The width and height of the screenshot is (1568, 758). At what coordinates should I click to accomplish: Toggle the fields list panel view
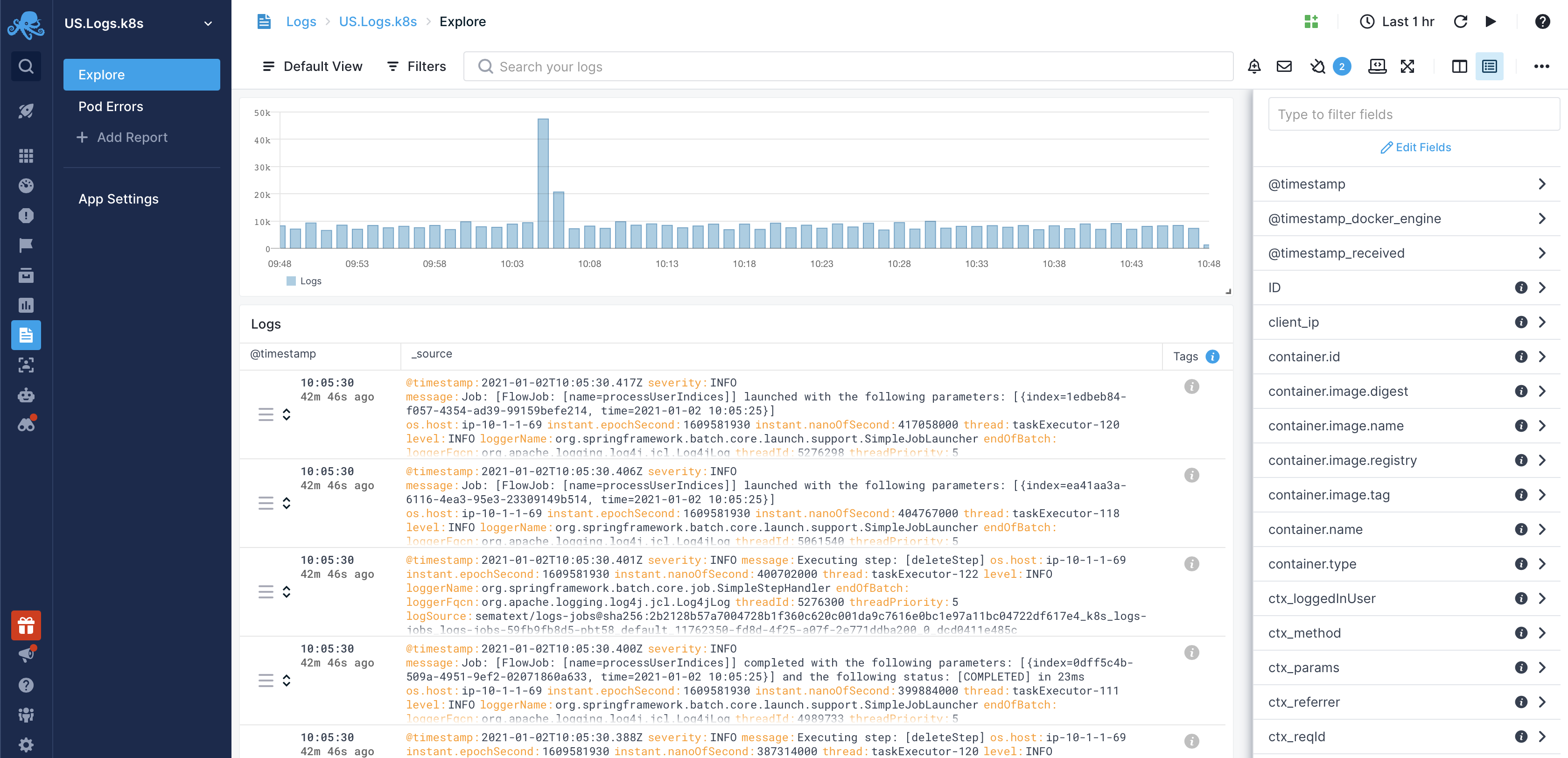click(x=1489, y=66)
